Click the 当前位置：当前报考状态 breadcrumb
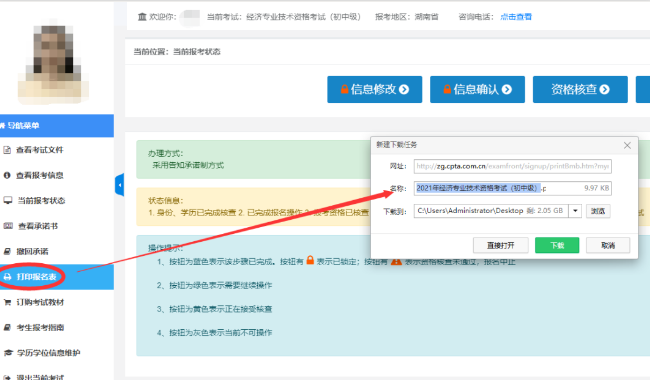Image resolution: width=650 pixels, height=380 pixels. 177,52
